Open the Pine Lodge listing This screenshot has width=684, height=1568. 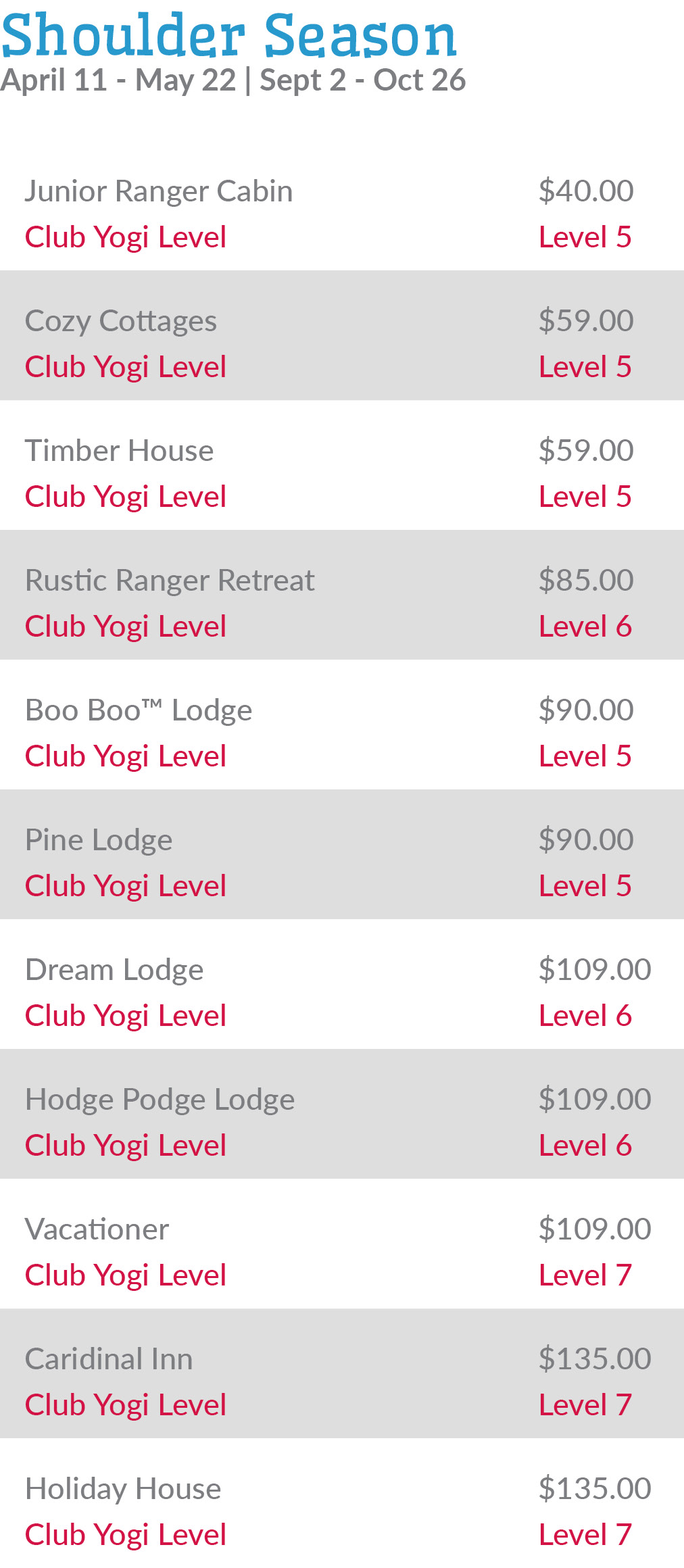point(99,840)
